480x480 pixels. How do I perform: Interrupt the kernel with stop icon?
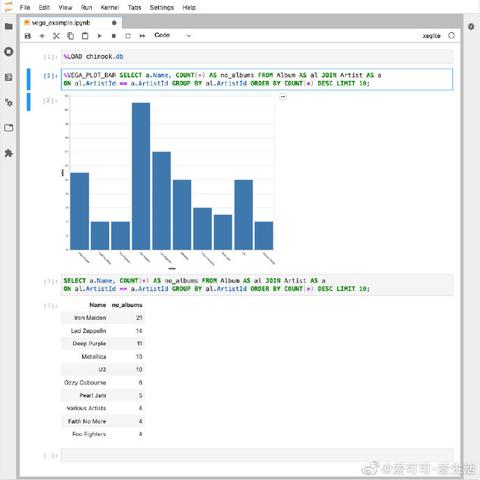(114, 36)
